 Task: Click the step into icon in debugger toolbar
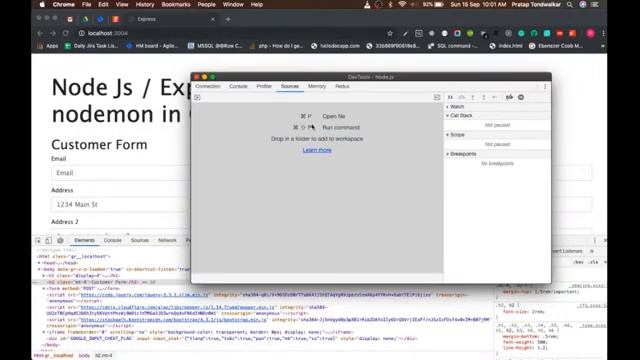[x=473, y=97]
